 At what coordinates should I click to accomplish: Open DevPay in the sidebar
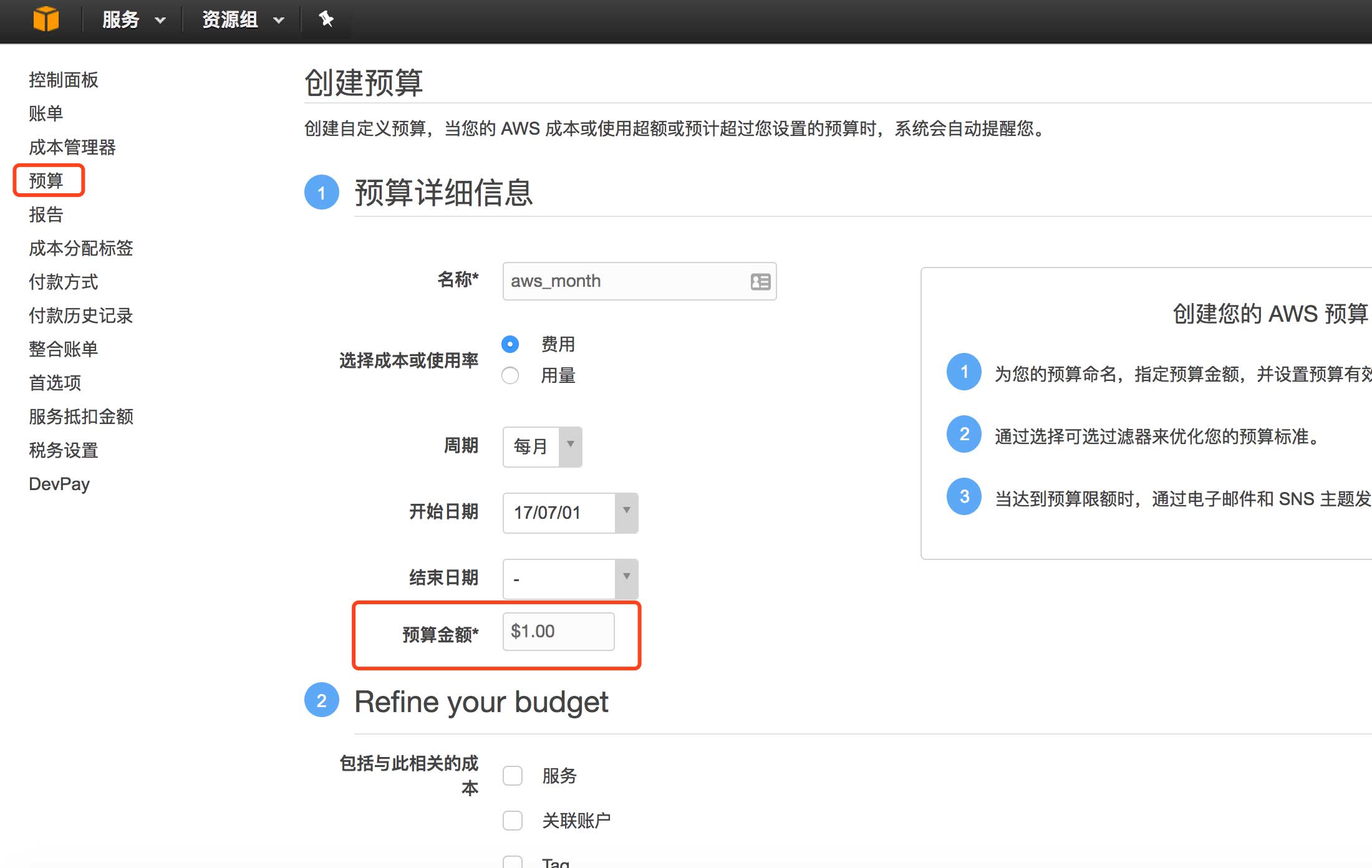click(59, 484)
